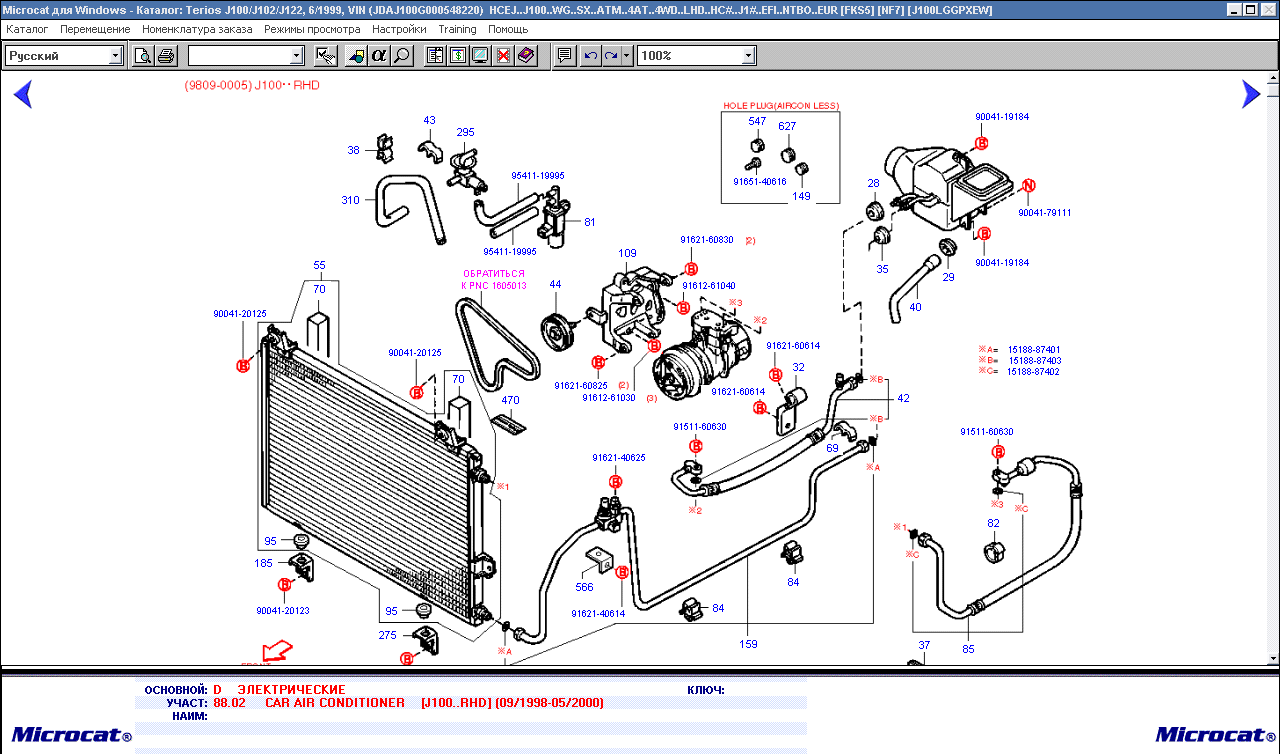The image size is (1280, 754).
Task: Select the part-pointer selection icon
Action: [x=326, y=55]
